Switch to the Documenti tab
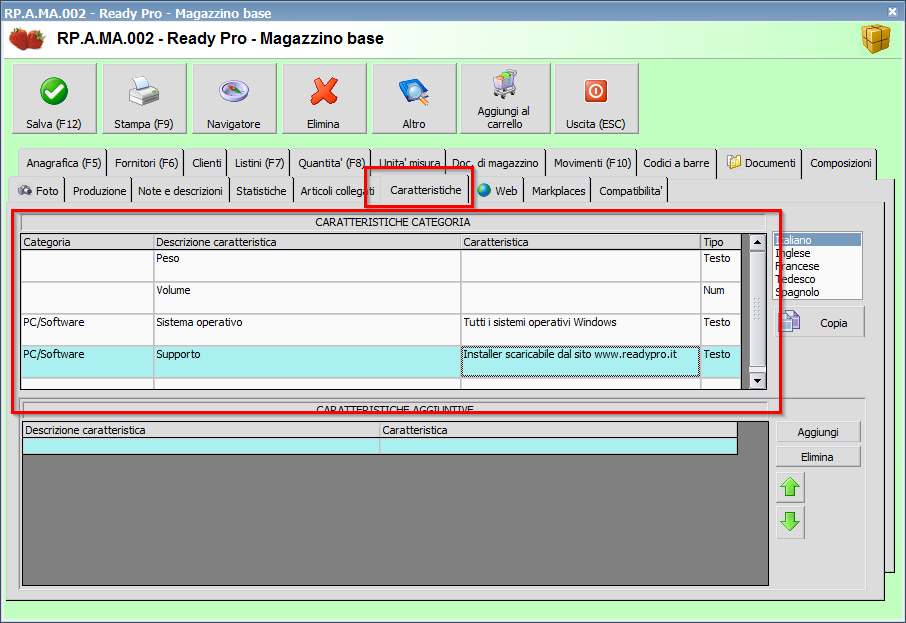 click(x=762, y=164)
